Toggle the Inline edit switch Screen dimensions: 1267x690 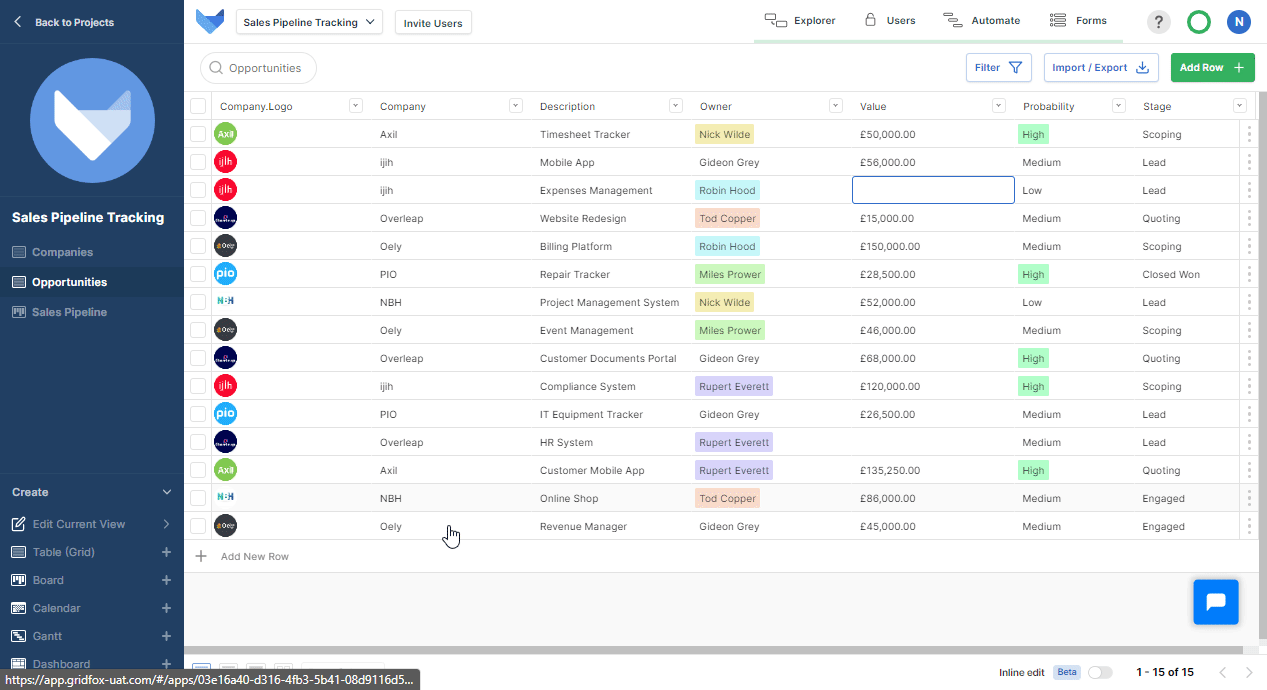(1100, 672)
